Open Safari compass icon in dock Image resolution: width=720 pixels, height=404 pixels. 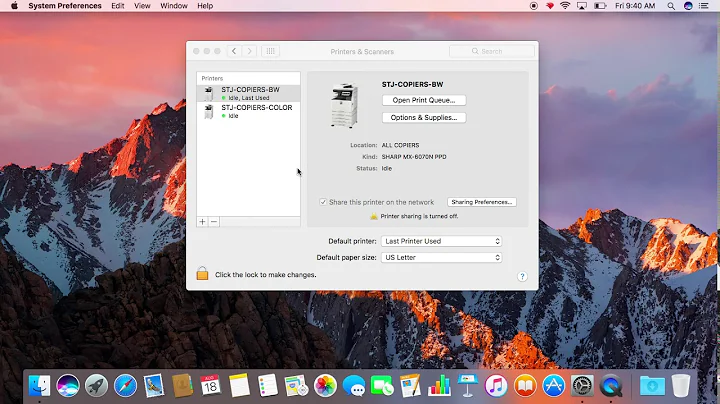coord(125,386)
